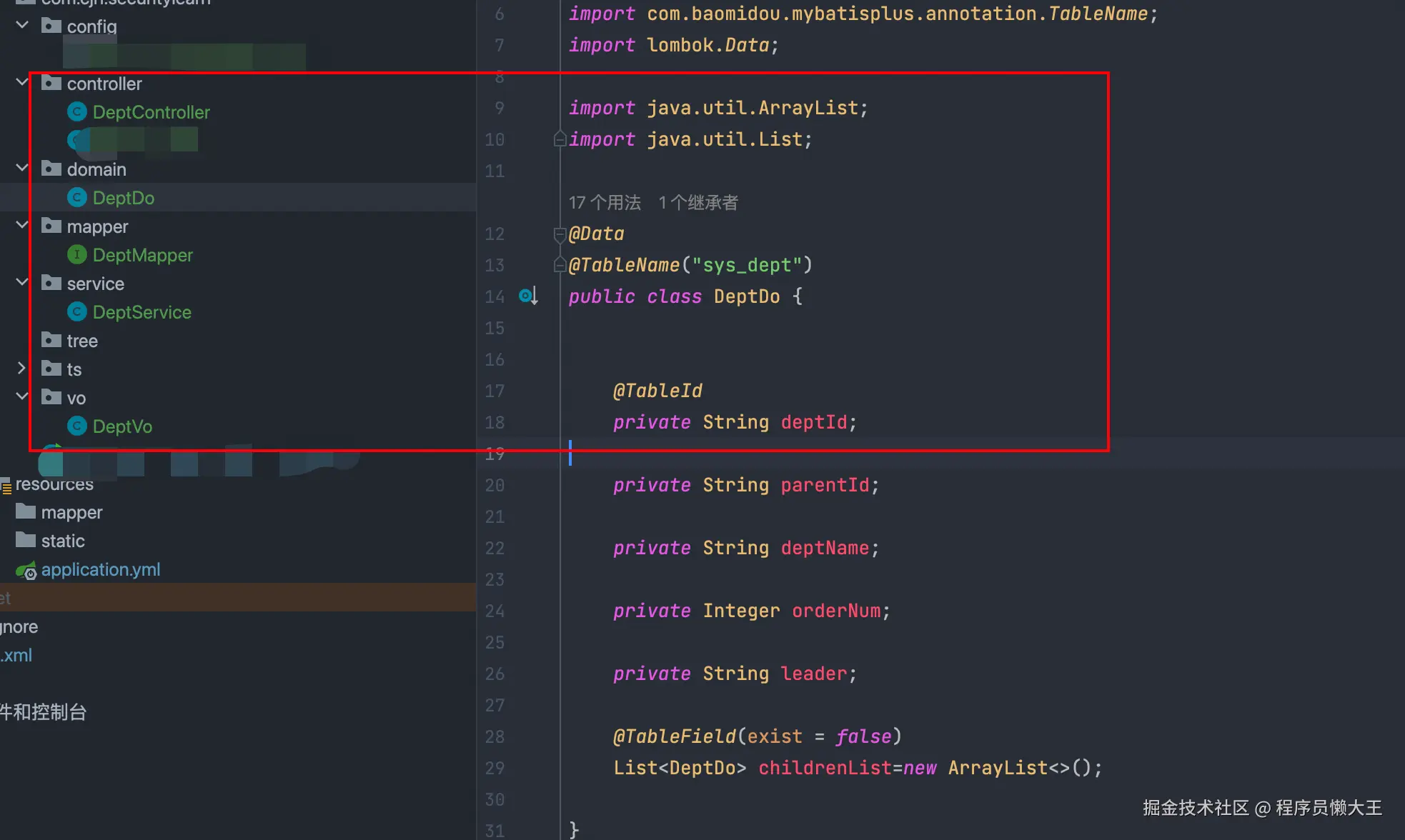The width and height of the screenshot is (1405, 840).
Task: Toggle code folding at @Data annotation
Action: pyautogui.click(x=560, y=234)
